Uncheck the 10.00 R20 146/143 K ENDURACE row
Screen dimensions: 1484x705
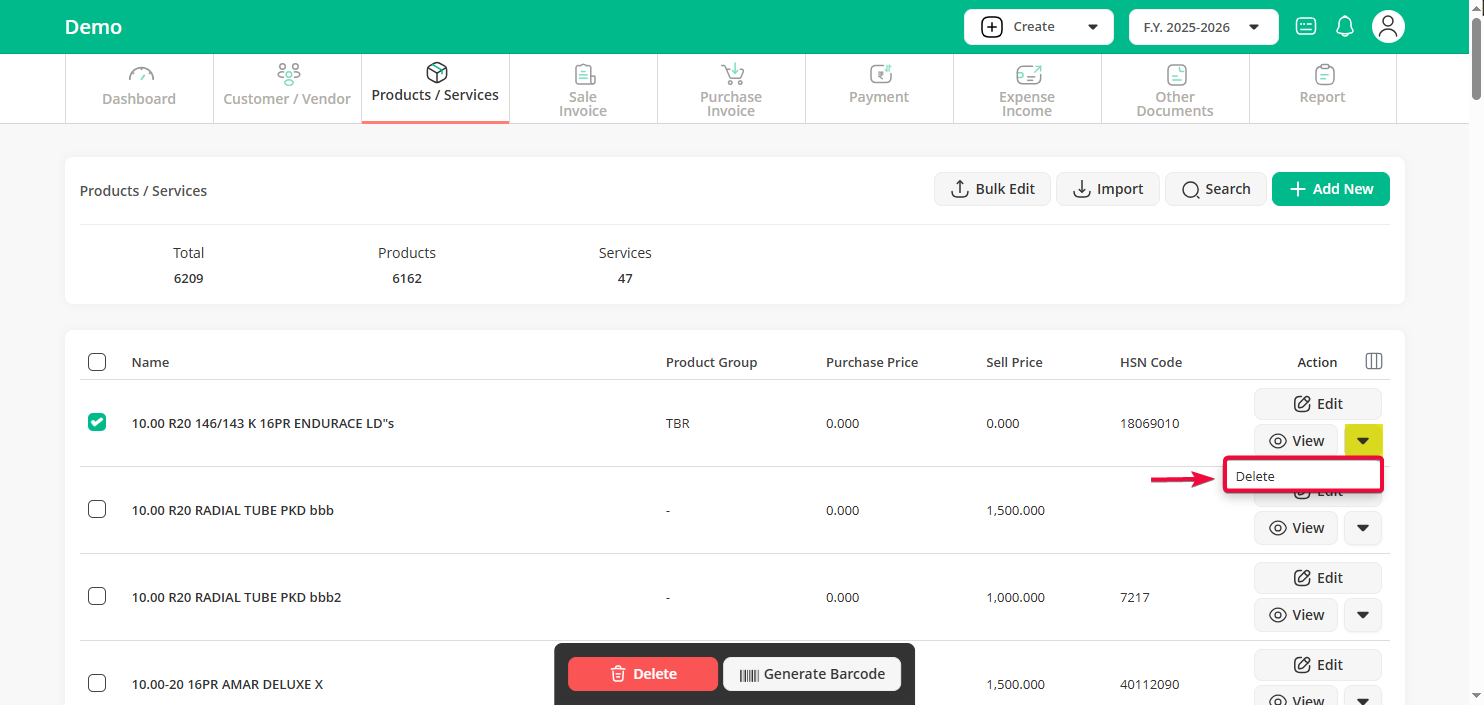[97, 423]
